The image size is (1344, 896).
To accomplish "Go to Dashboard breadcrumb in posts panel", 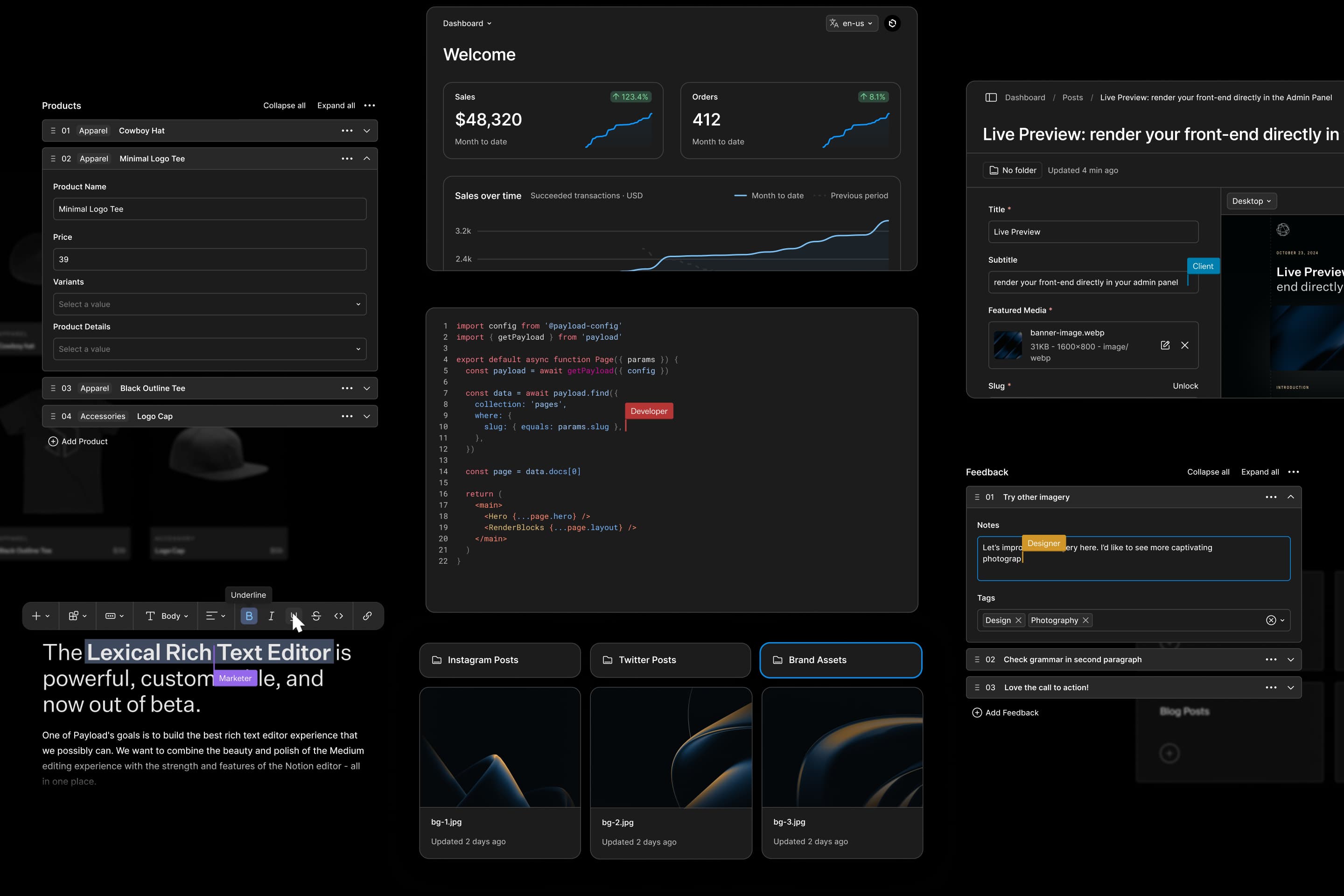I will [x=1025, y=98].
